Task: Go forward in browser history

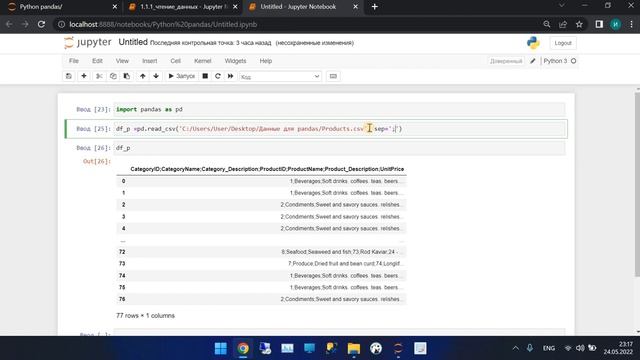Action: tap(25, 24)
